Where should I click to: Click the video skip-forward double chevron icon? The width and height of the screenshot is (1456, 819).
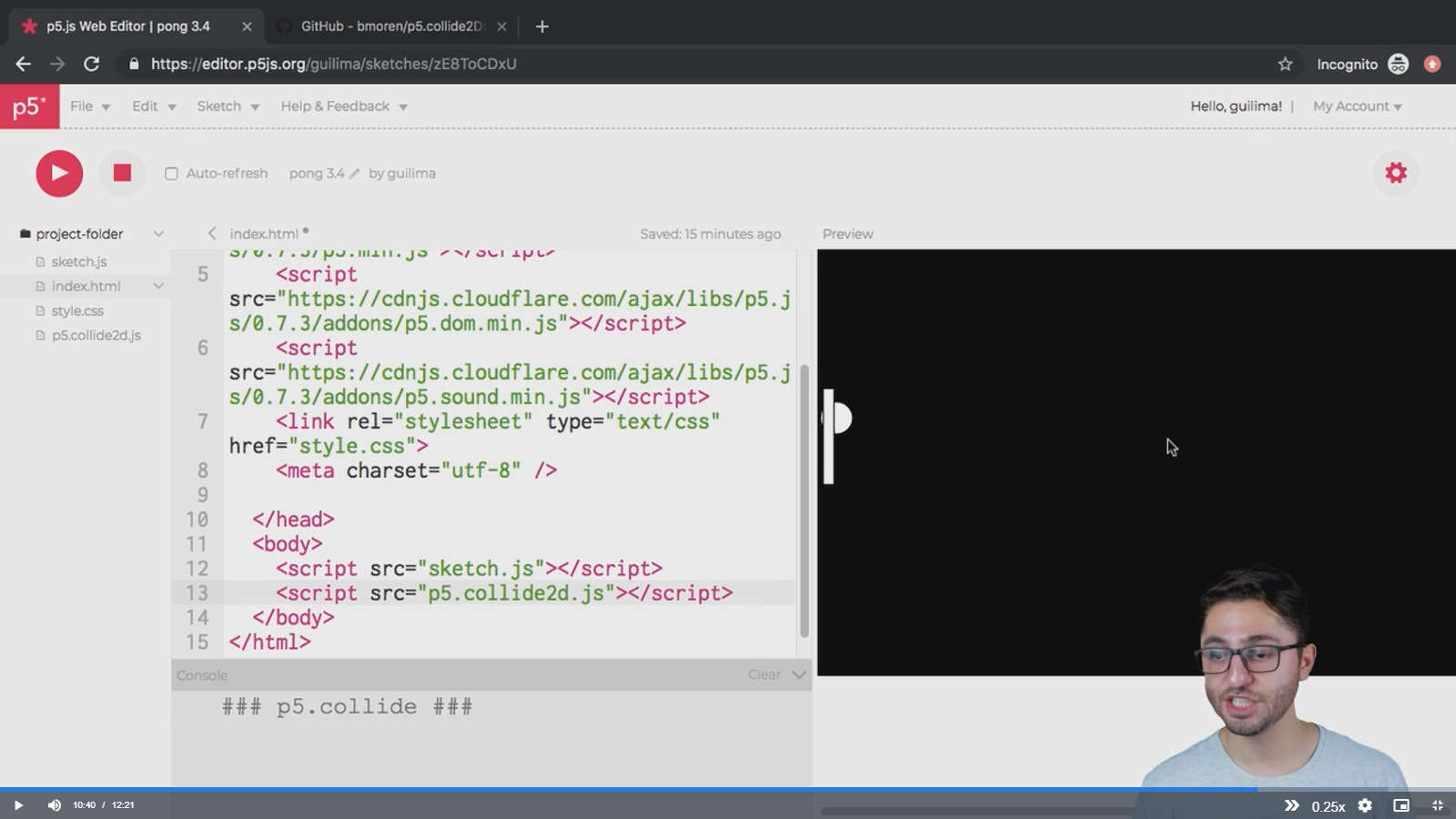coord(1291,805)
